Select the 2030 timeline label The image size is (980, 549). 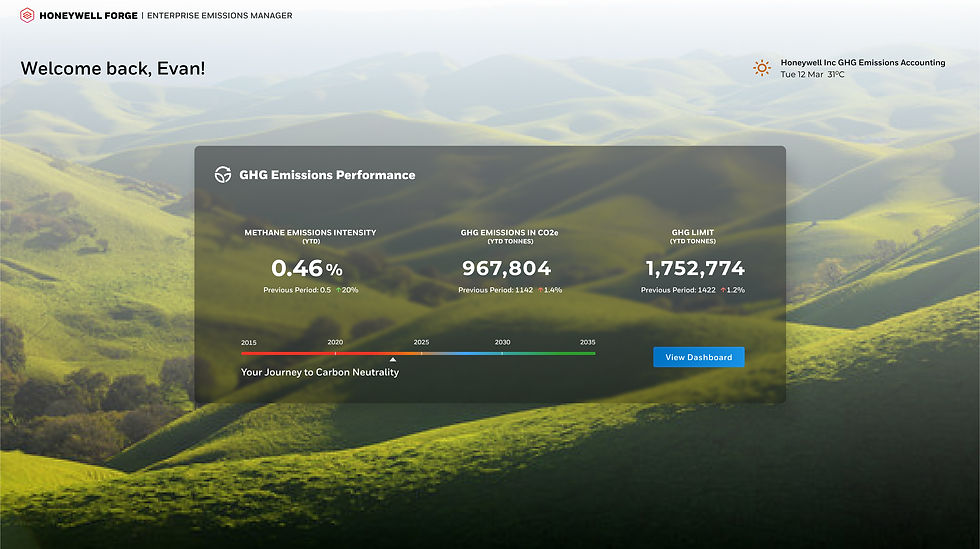pos(502,342)
